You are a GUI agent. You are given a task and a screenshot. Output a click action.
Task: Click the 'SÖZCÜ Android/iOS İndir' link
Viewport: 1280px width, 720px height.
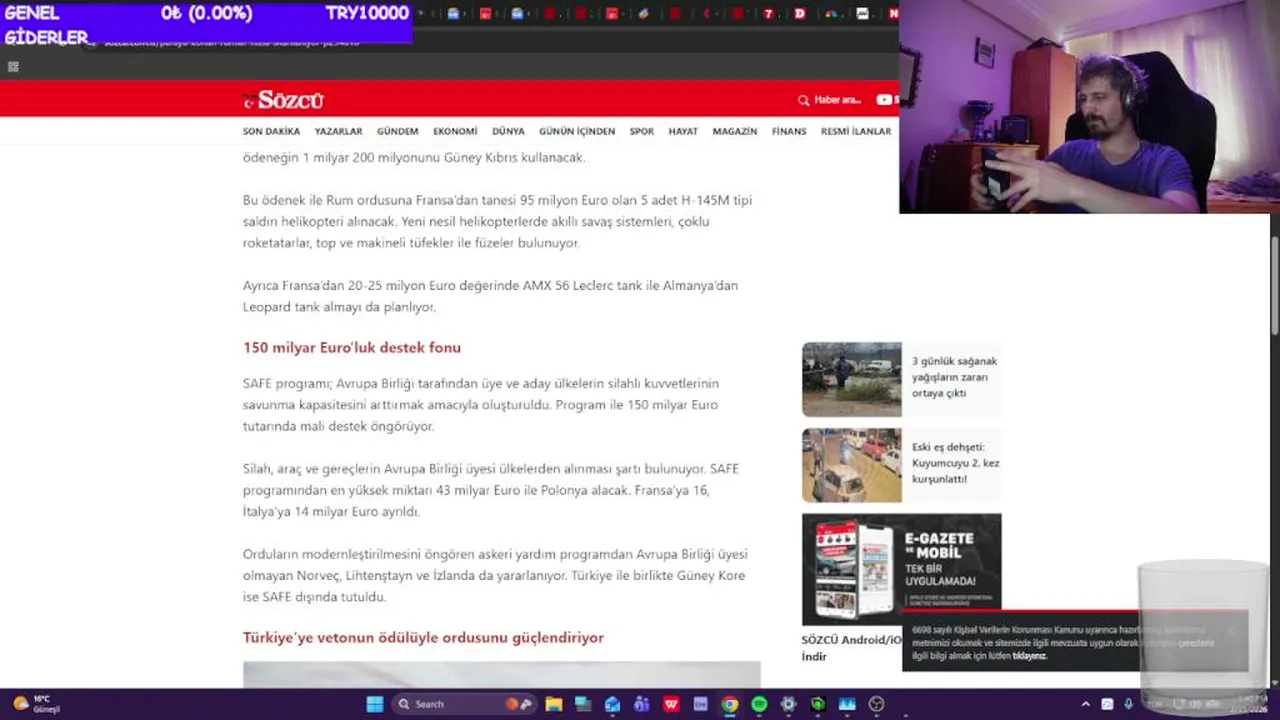pyautogui.click(x=851, y=648)
